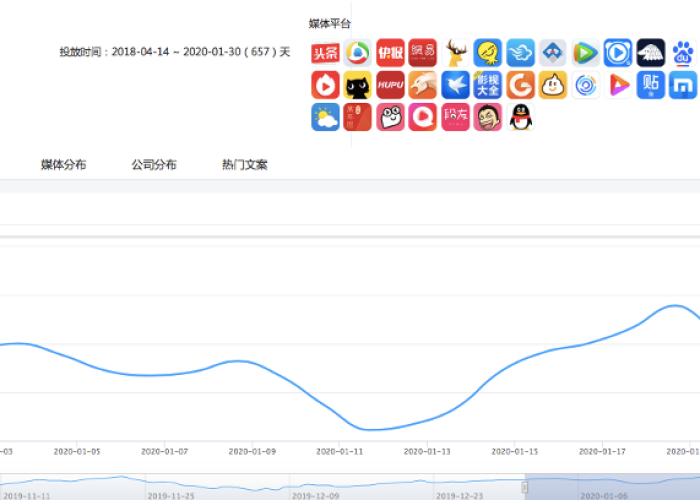Switch to the 媒体分布 tab
Image resolution: width=700 pixels, height=500 pixels.
[x=63, y=165]
